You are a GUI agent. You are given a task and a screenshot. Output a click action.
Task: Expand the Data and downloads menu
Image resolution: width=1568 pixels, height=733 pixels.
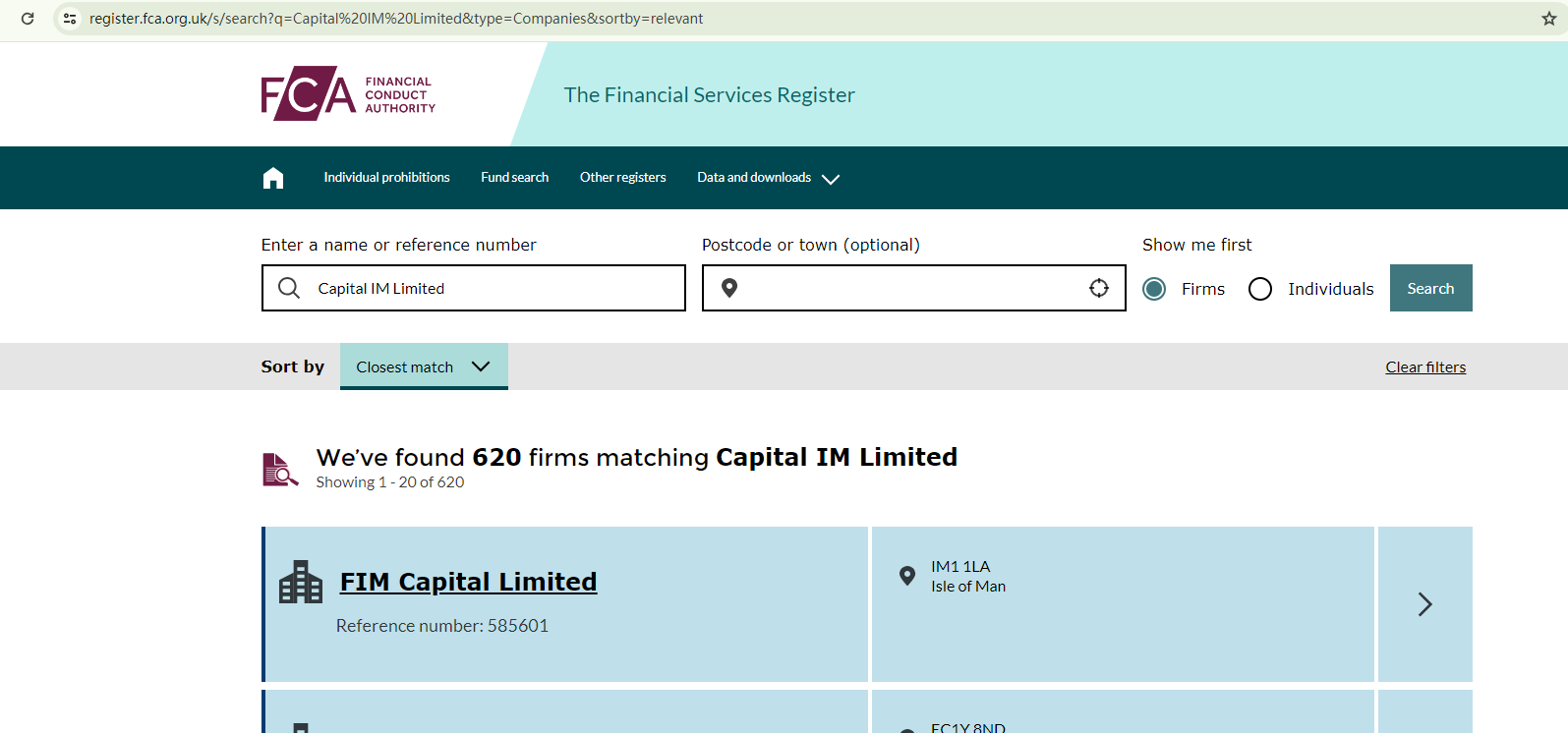coord(768,178)
